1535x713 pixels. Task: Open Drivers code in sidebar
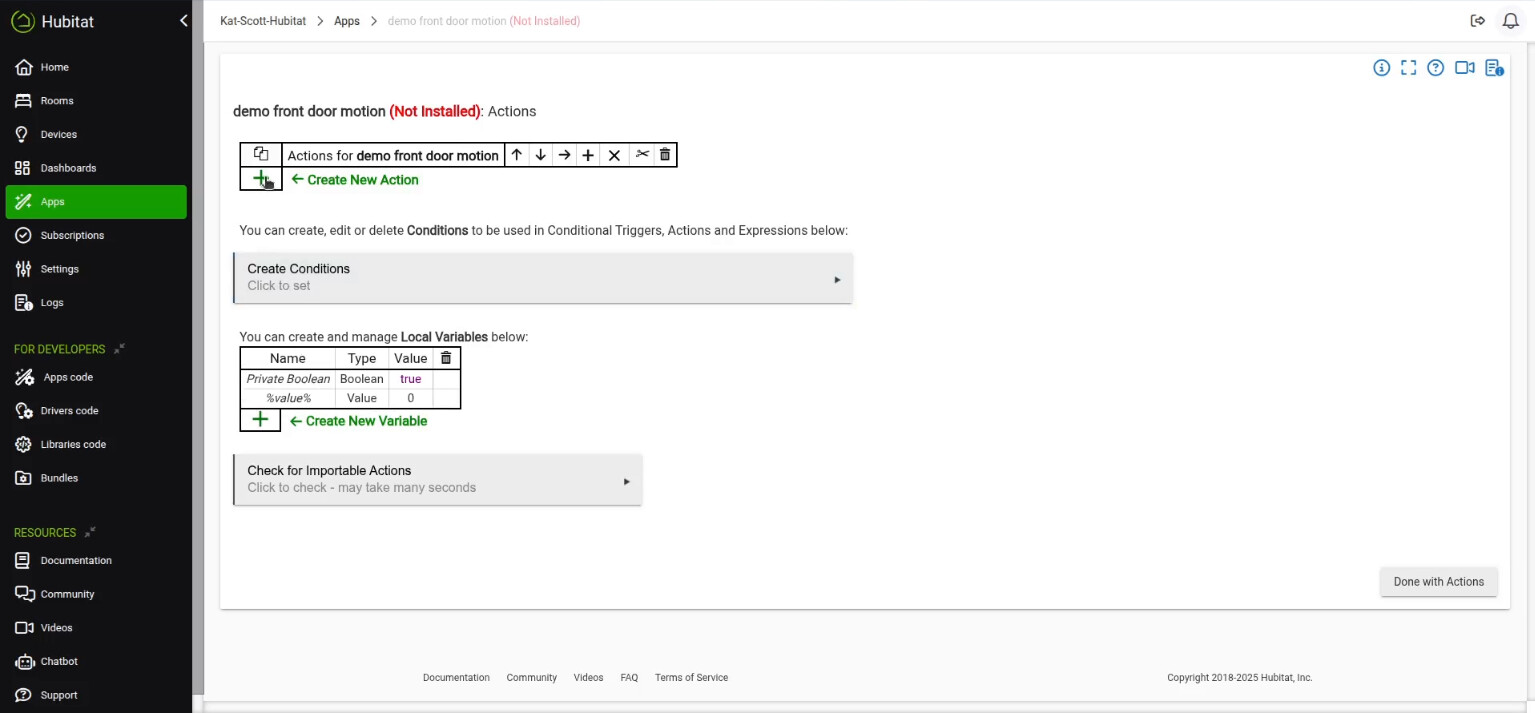(96, 411)
